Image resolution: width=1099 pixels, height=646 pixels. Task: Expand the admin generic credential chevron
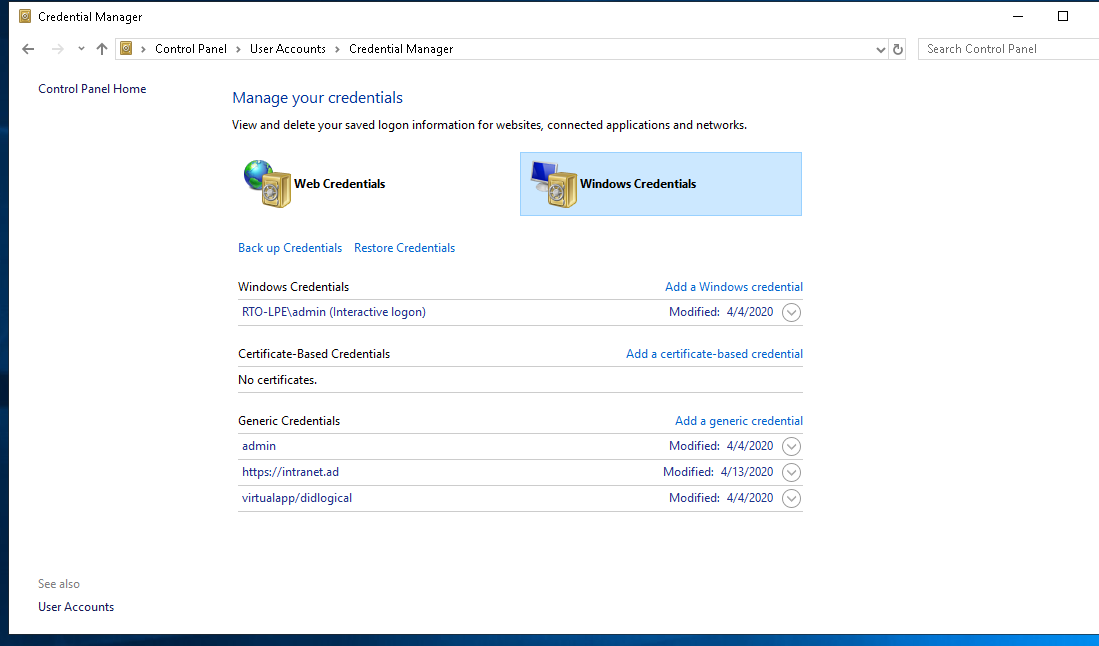click(791, 446)
